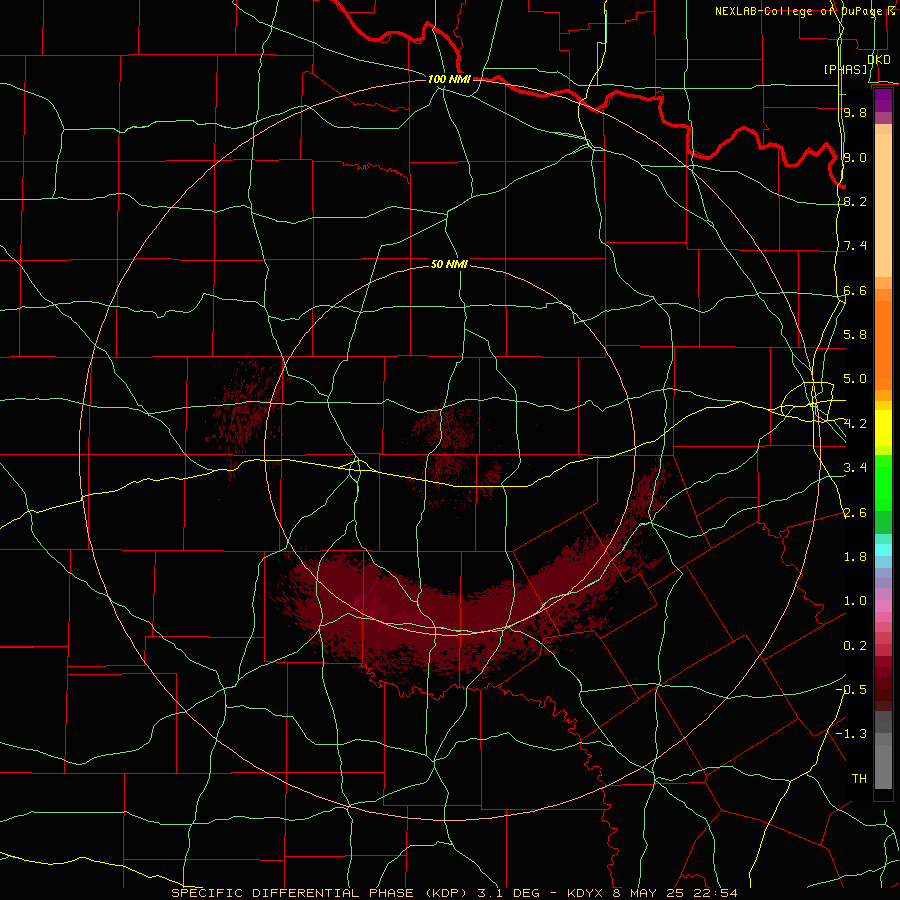This screenshot has width=900, height=900.
Task: Click the "TH" threshold label on the legend
Action: pyautogui.click(x=859, y=779)
